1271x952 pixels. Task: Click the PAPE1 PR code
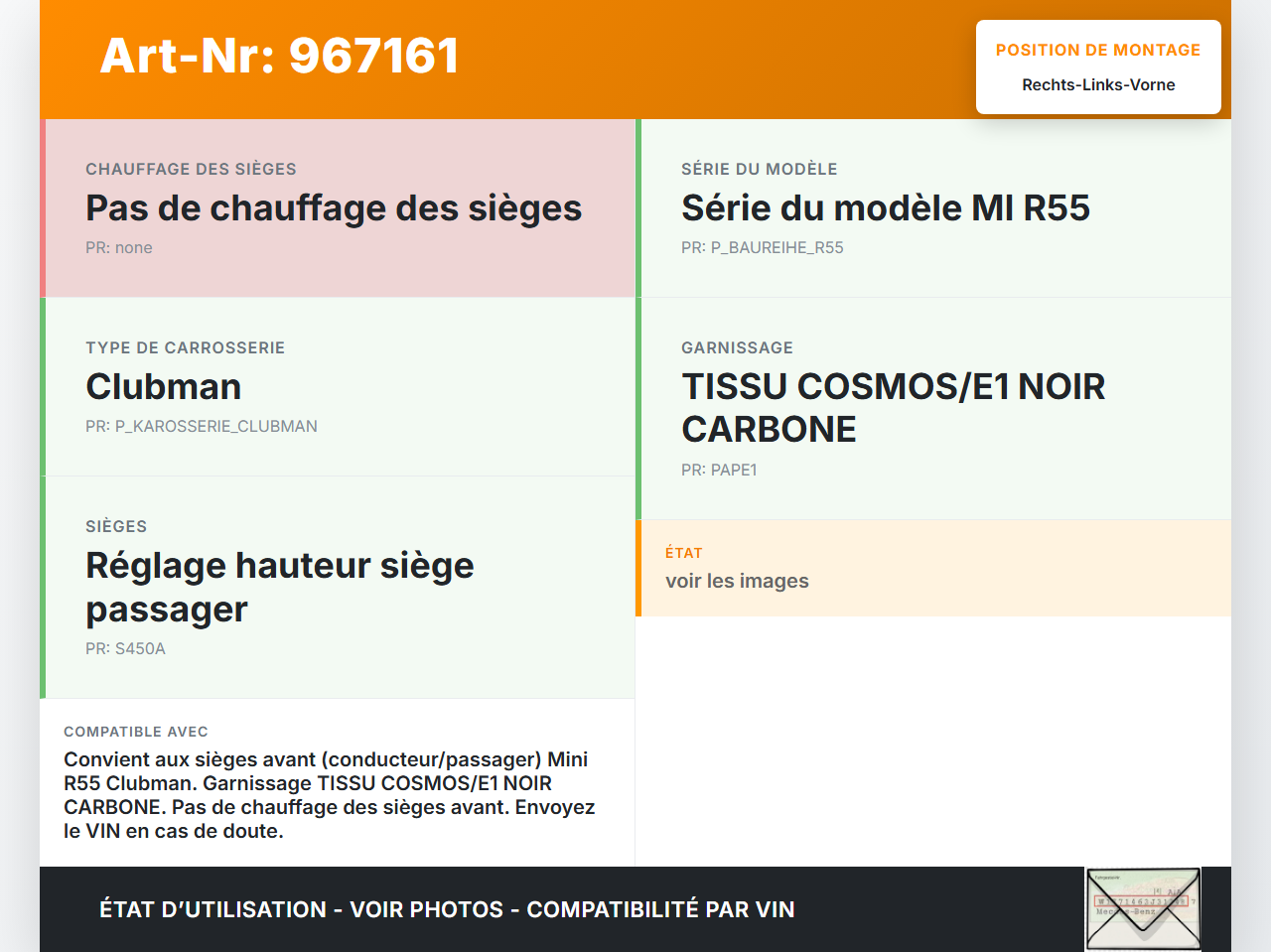[x=719, y=471]
